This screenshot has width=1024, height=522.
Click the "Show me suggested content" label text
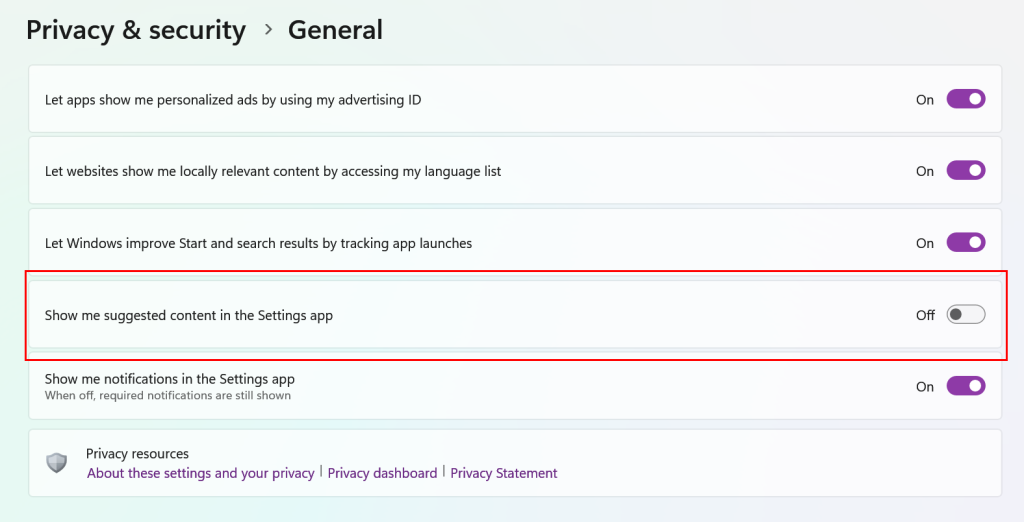click(x=189, y=315)
